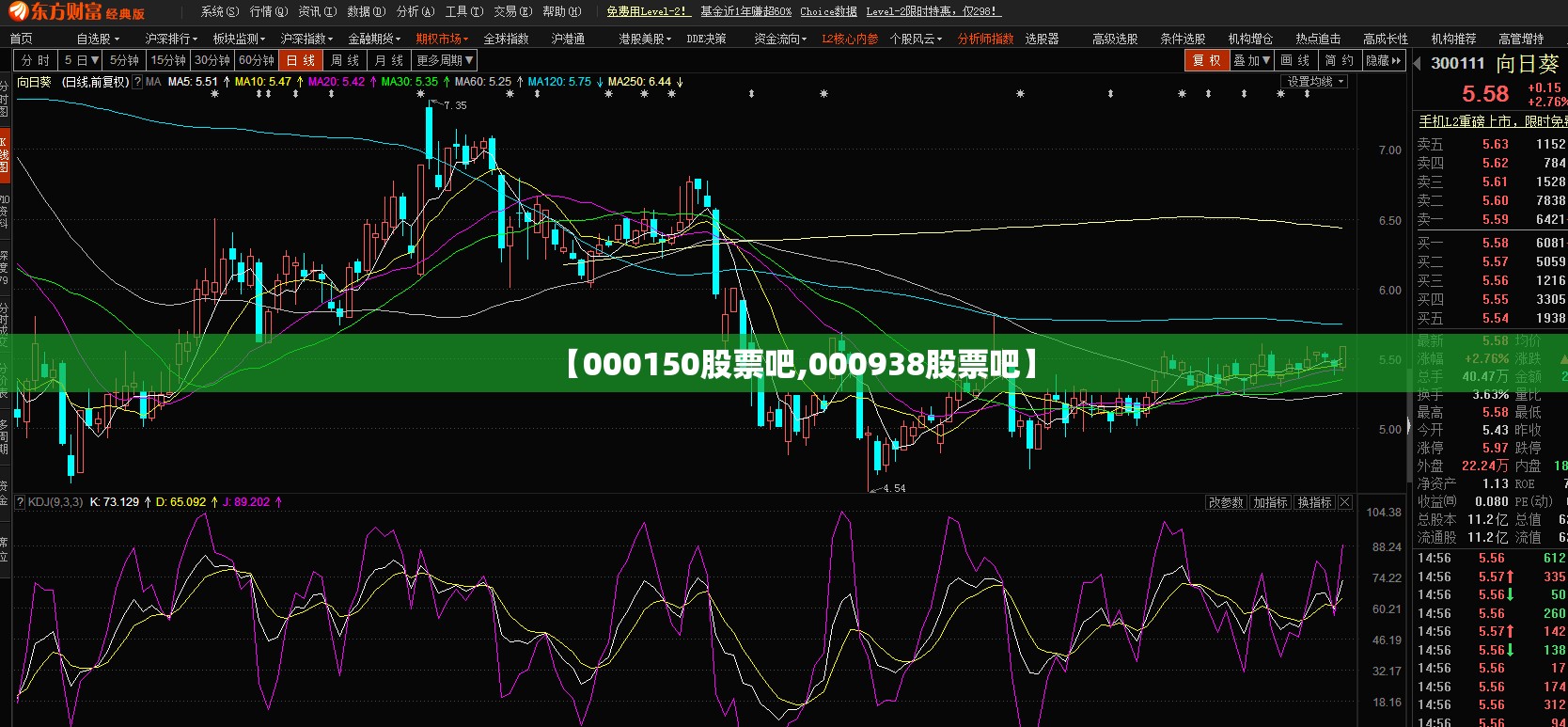Open the 更多周期 period dropdown
The image size is (1568, 727).
pos(445,60)
